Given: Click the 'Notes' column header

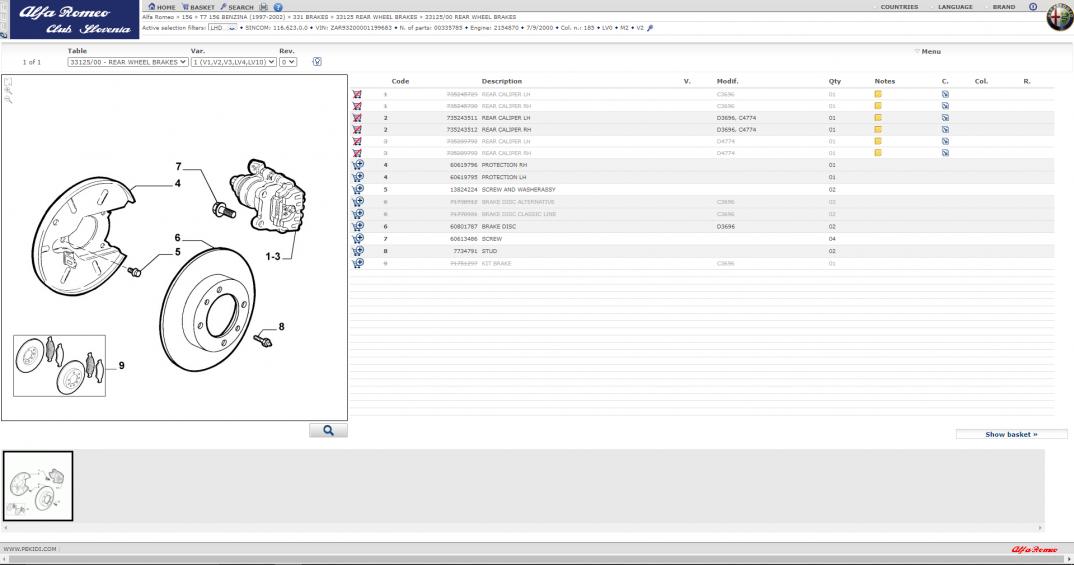Looking at the screenshot, I should [x=884, y=81].
